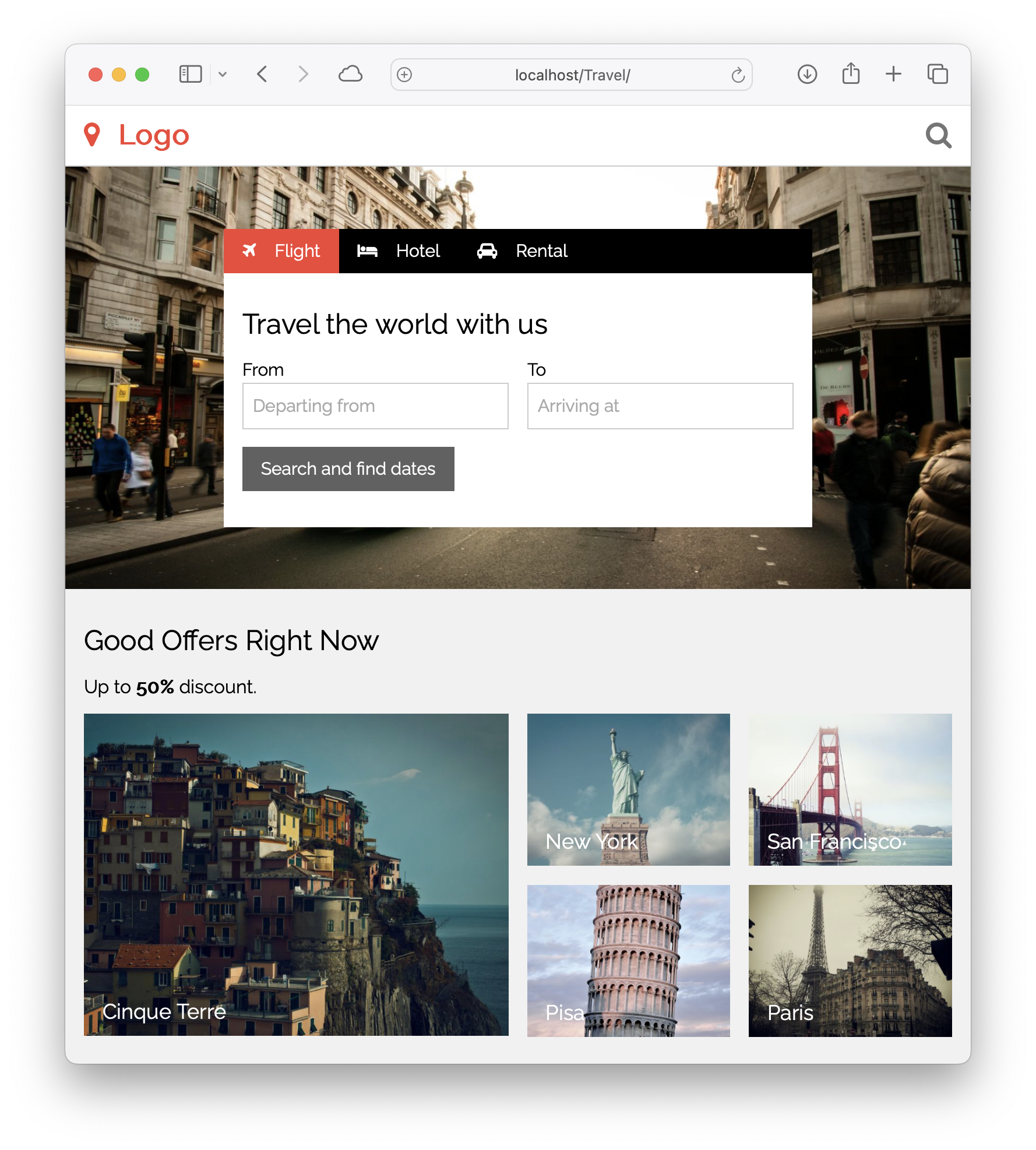Show tab overview icon
The image size is (1036, 1150).
938,75
